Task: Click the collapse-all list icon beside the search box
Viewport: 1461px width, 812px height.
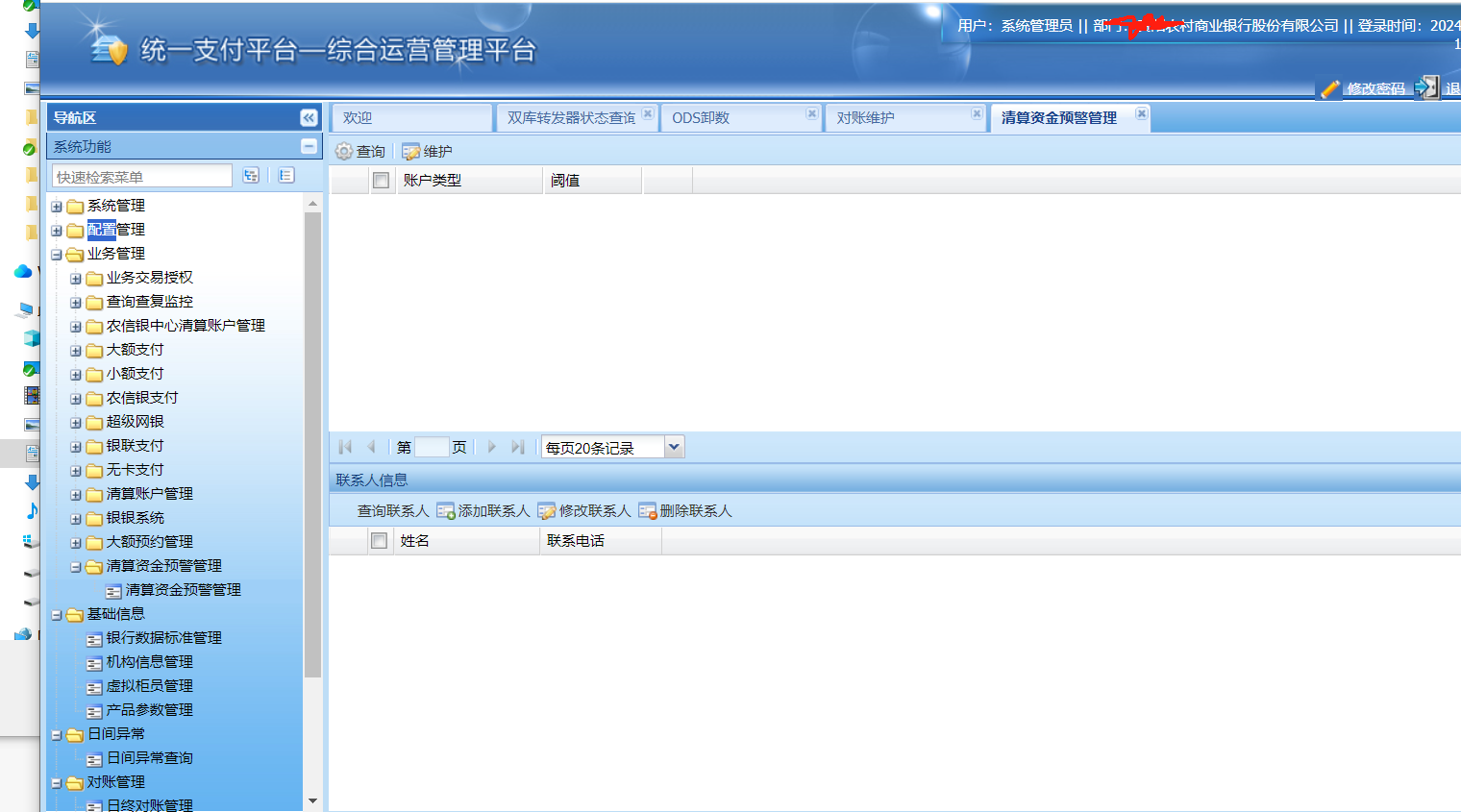Action: pyautogui.click(x=286, y=175)
